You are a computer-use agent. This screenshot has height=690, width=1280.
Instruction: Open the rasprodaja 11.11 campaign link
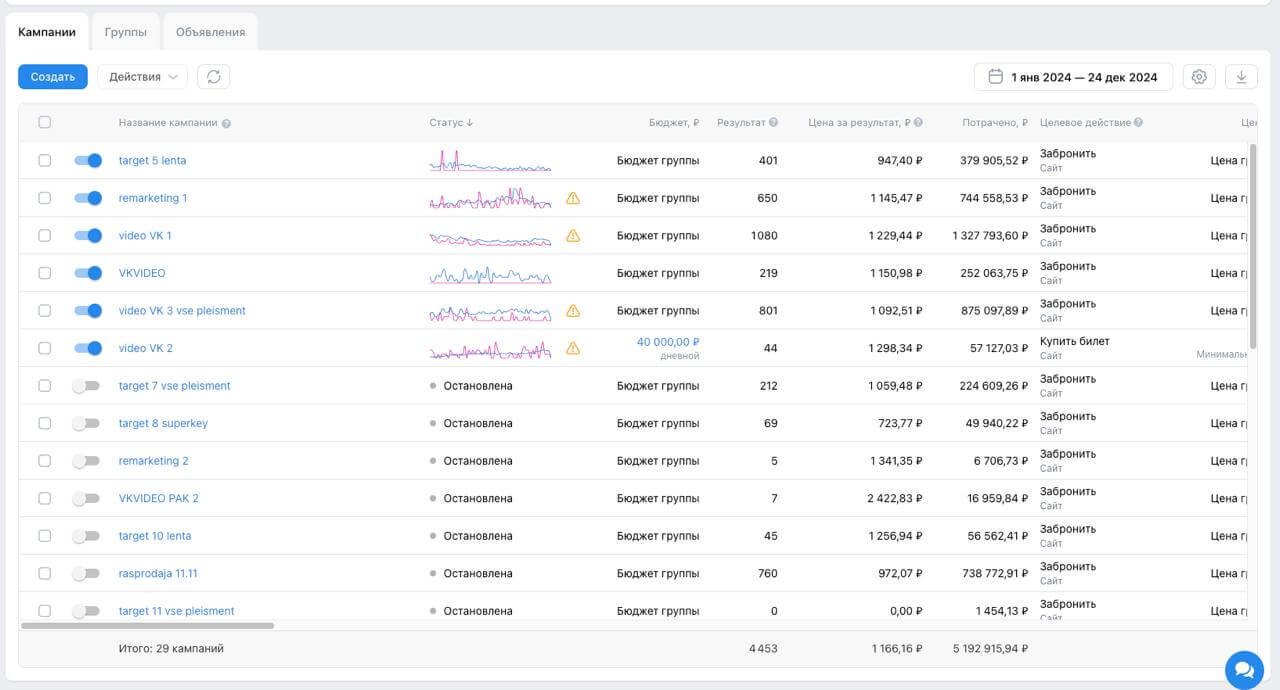coord(158,573)
